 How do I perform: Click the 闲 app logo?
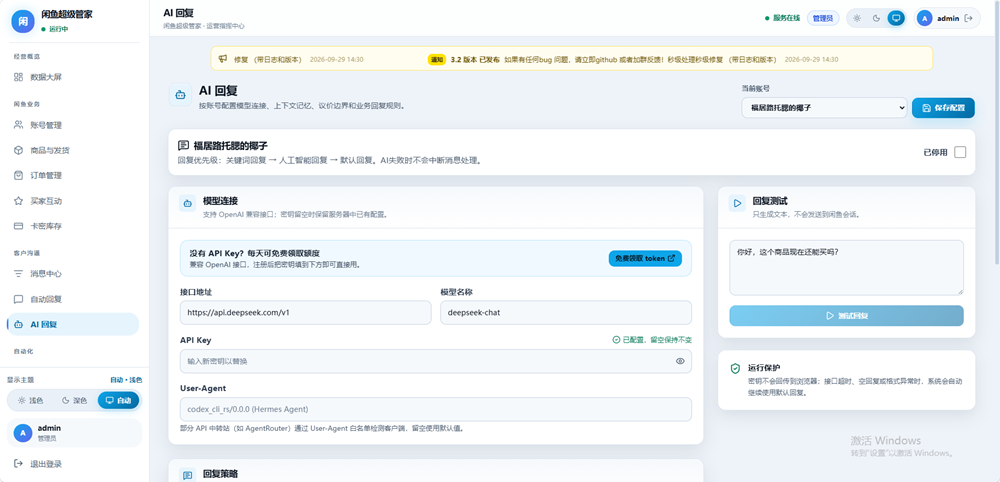tap(22, 21)
